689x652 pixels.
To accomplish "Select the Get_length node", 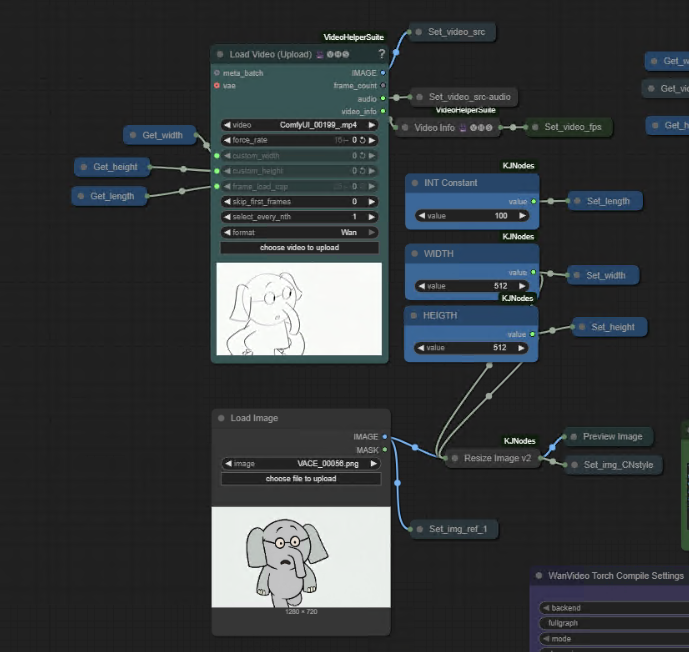I will (x=109, y=196).
